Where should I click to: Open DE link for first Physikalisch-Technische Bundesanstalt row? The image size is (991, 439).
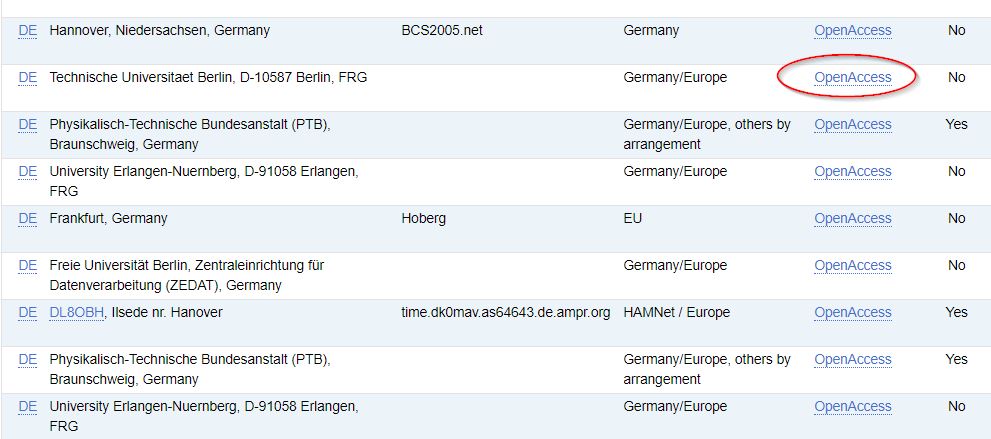point(28,124)
